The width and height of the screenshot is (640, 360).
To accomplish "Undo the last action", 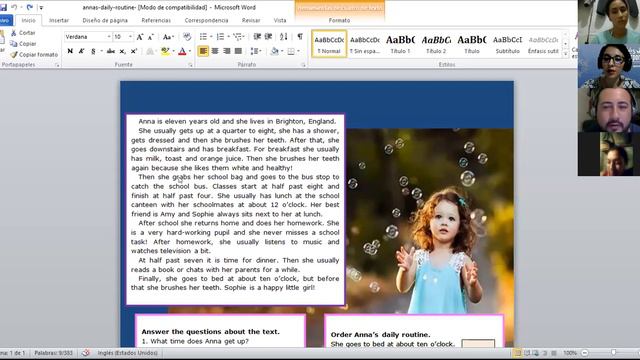I will [x=14, y=7].
